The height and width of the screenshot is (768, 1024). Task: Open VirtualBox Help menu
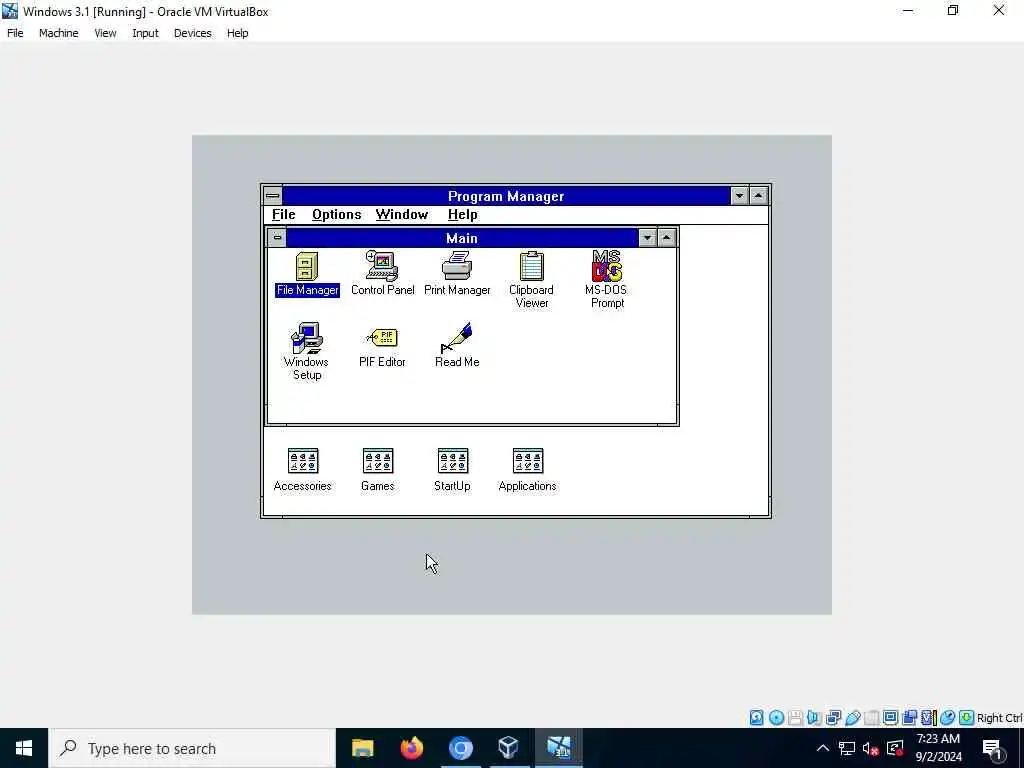tap(238, 33)
